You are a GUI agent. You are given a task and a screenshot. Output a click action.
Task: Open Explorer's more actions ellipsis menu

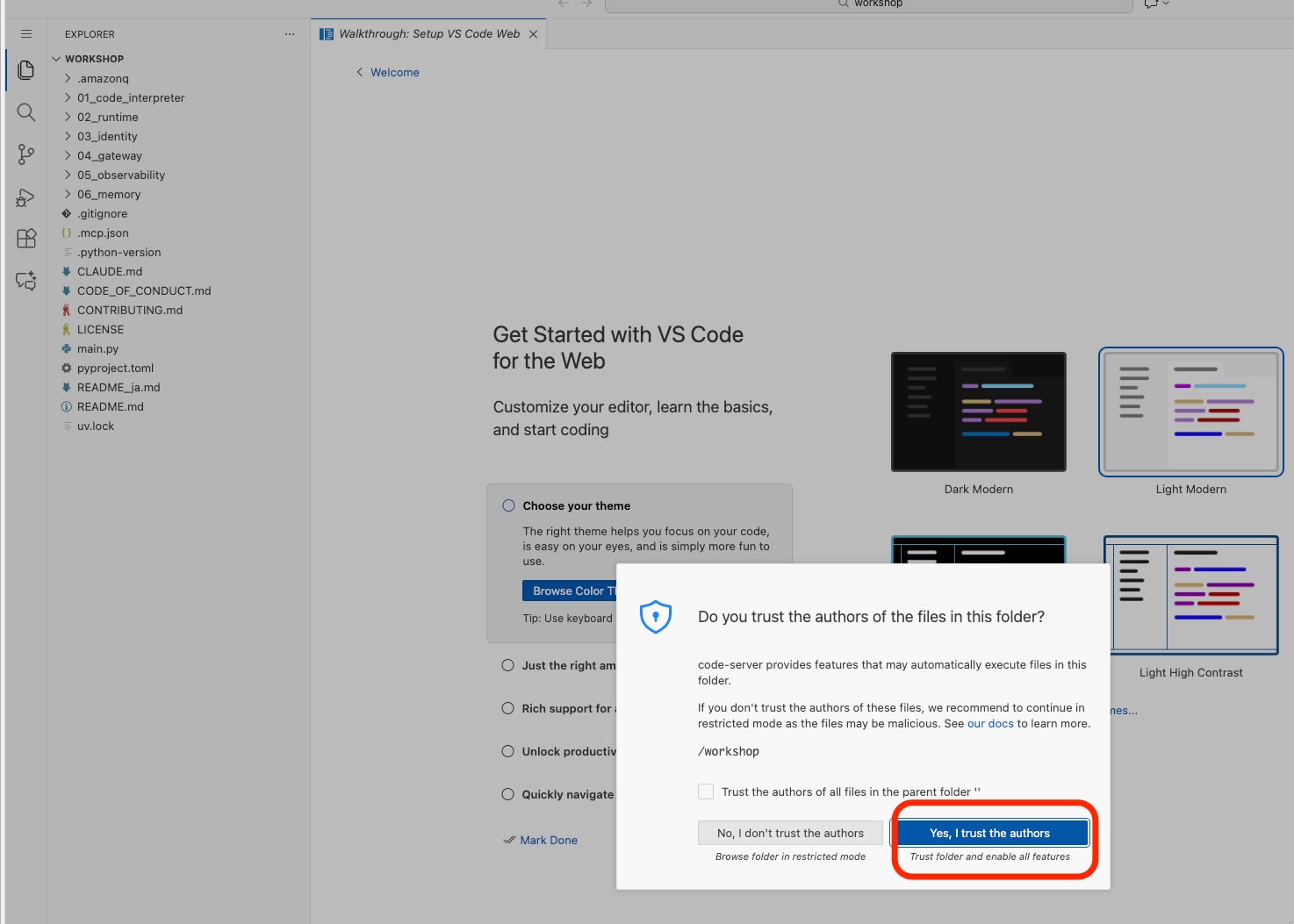(x=290, y=34)
